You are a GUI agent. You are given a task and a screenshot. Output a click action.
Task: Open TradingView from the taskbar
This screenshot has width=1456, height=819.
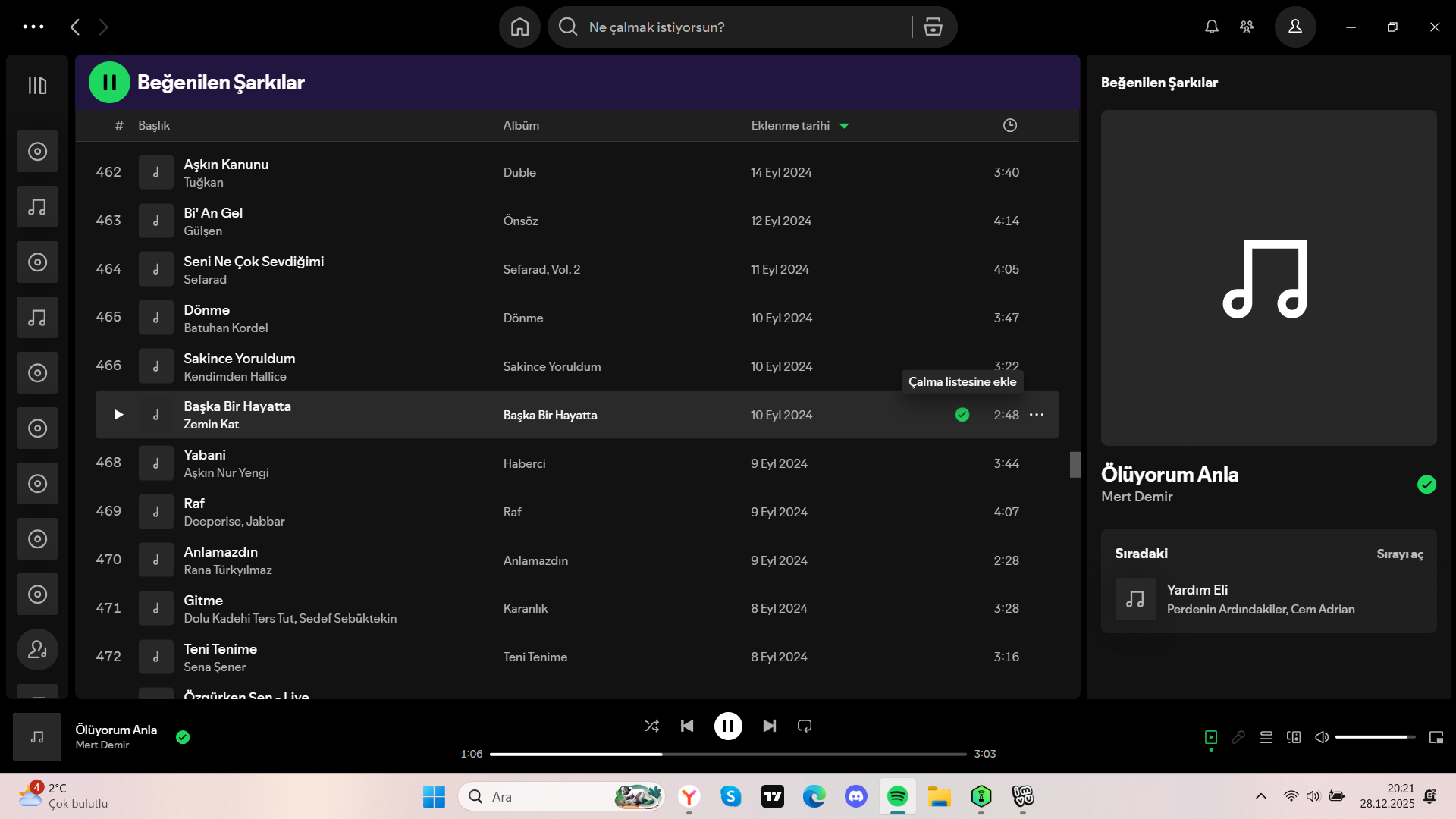pos(773,797)
